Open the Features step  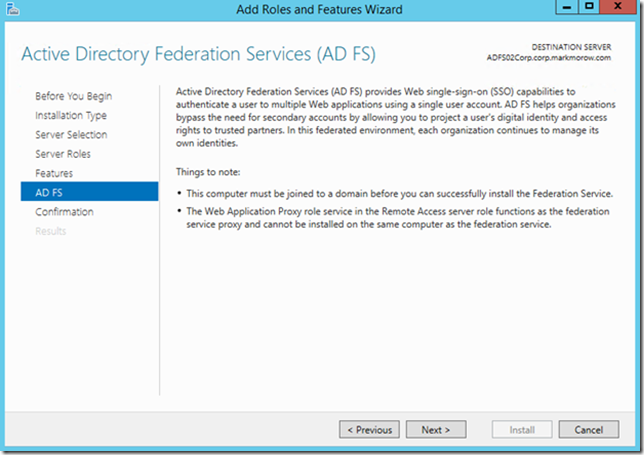tap(54, 173)
